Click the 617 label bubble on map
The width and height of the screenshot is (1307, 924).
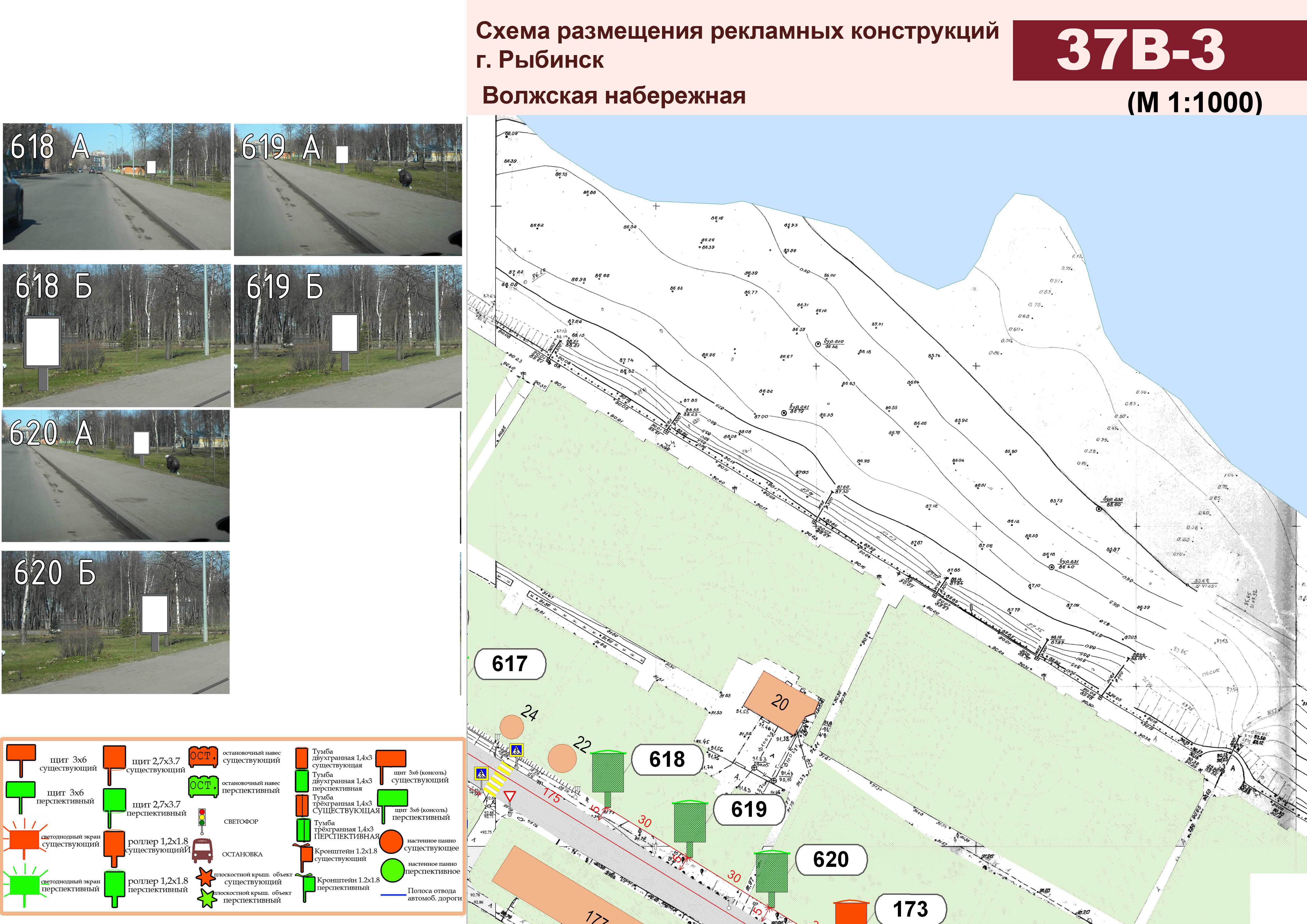click(x=510, y=663)
